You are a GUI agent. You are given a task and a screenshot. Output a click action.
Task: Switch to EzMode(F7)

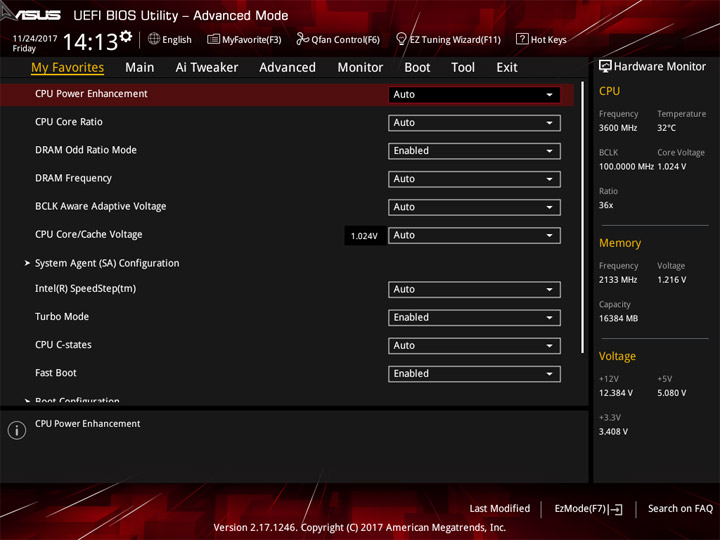pos(588,509)
